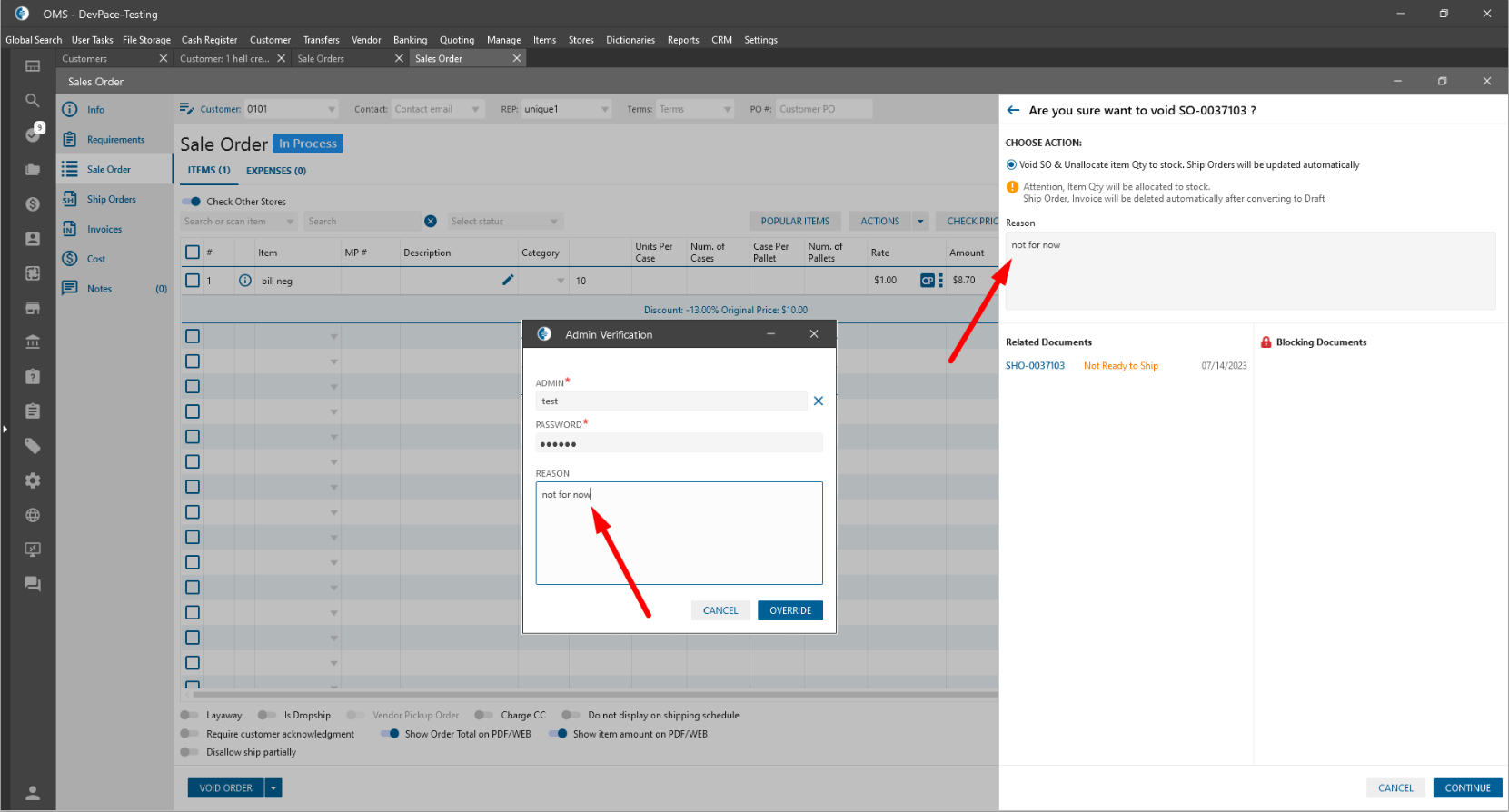This screenshot has height=812, width=1509.
Task: Click the void Reason text box in the right panel
Action: [x=1250, y=271]
